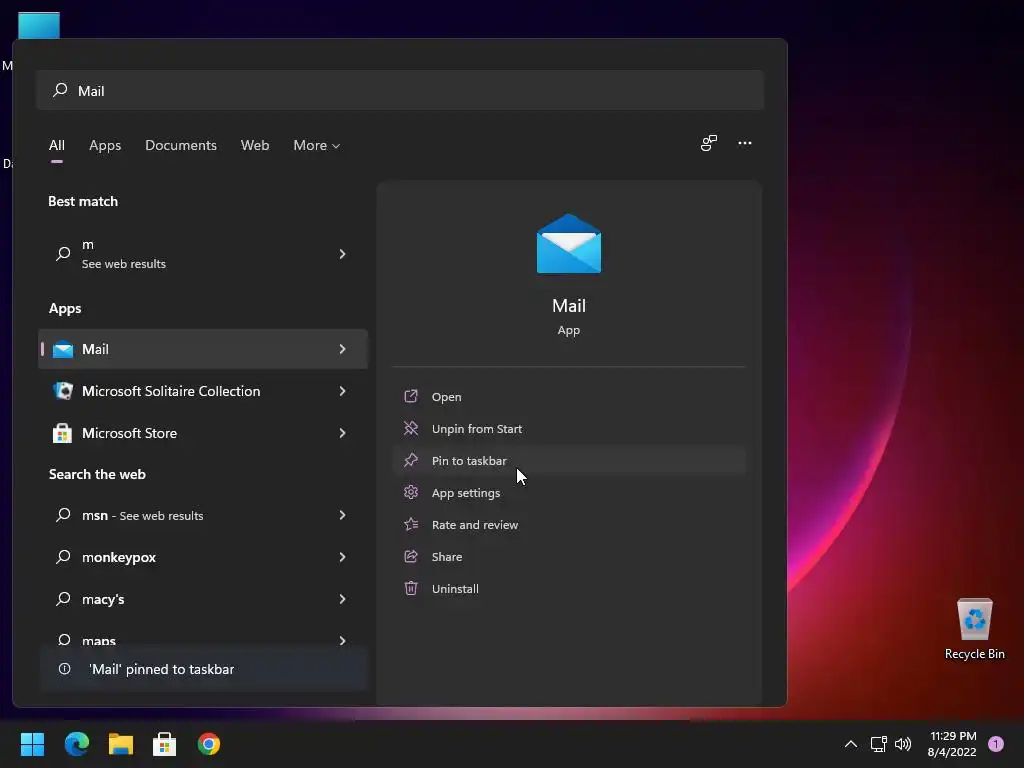This screenshot has width=1024, height=768.
Task: Open Microsoft Store icon on taskbar
Action: [165, 744]
